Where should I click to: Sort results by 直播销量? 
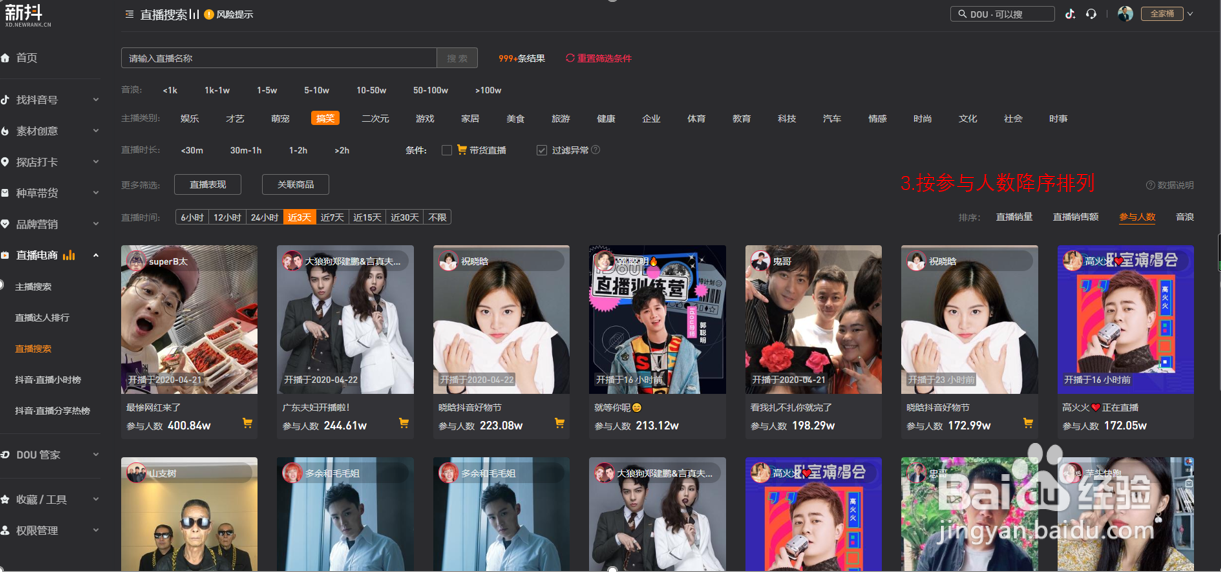pyautogui.click(x=1014, y=217)
